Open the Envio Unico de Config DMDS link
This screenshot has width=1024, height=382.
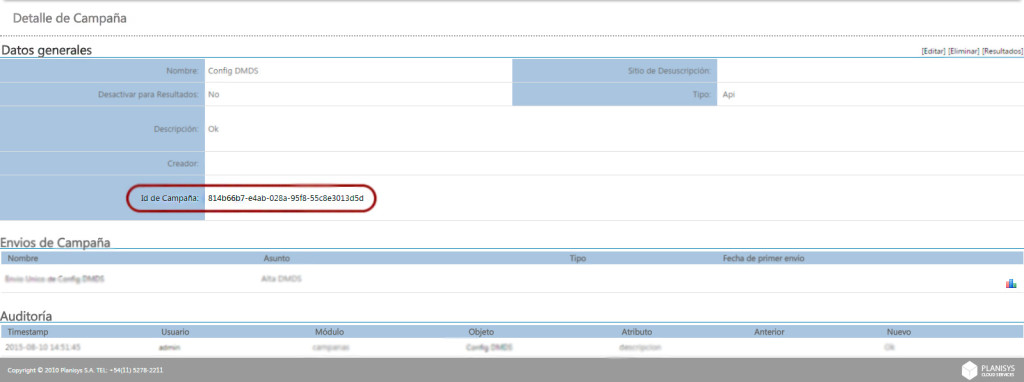54,279
